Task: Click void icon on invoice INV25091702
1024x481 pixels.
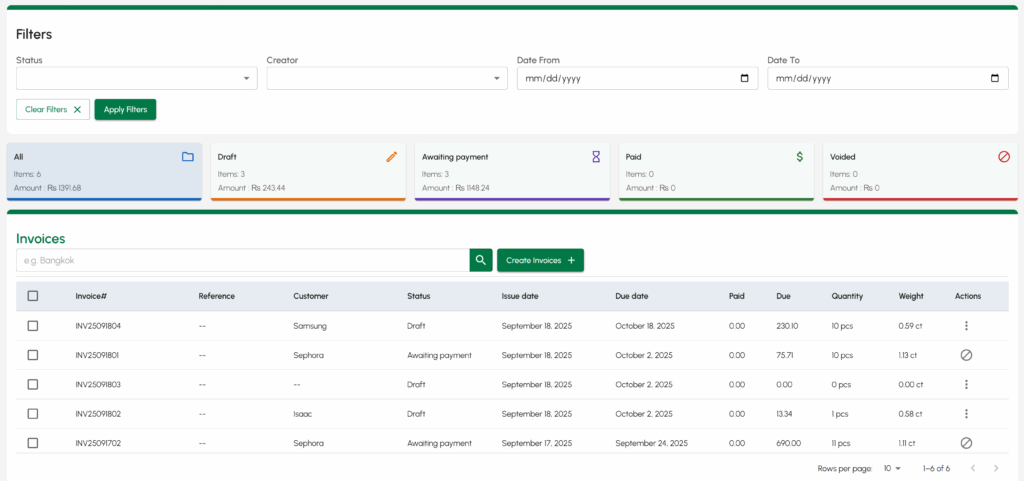Action: tap(966, 443)
